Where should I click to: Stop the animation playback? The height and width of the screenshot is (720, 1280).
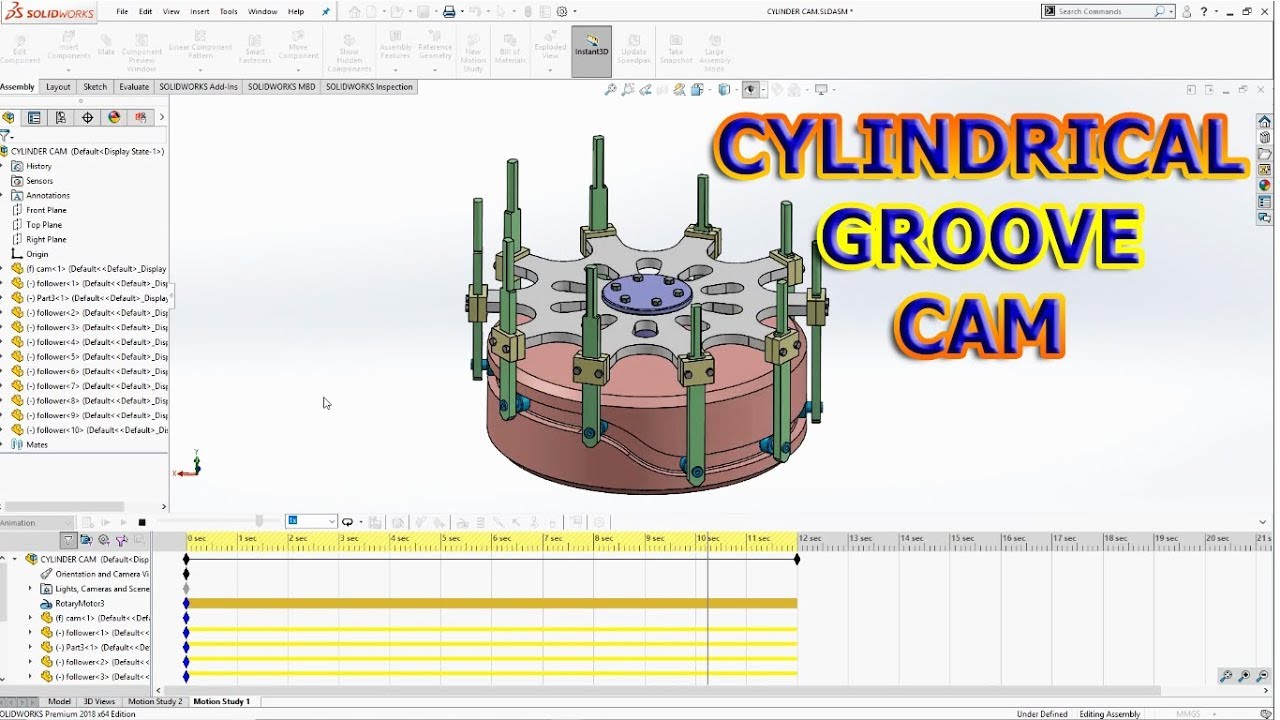[x=142, y=522]
